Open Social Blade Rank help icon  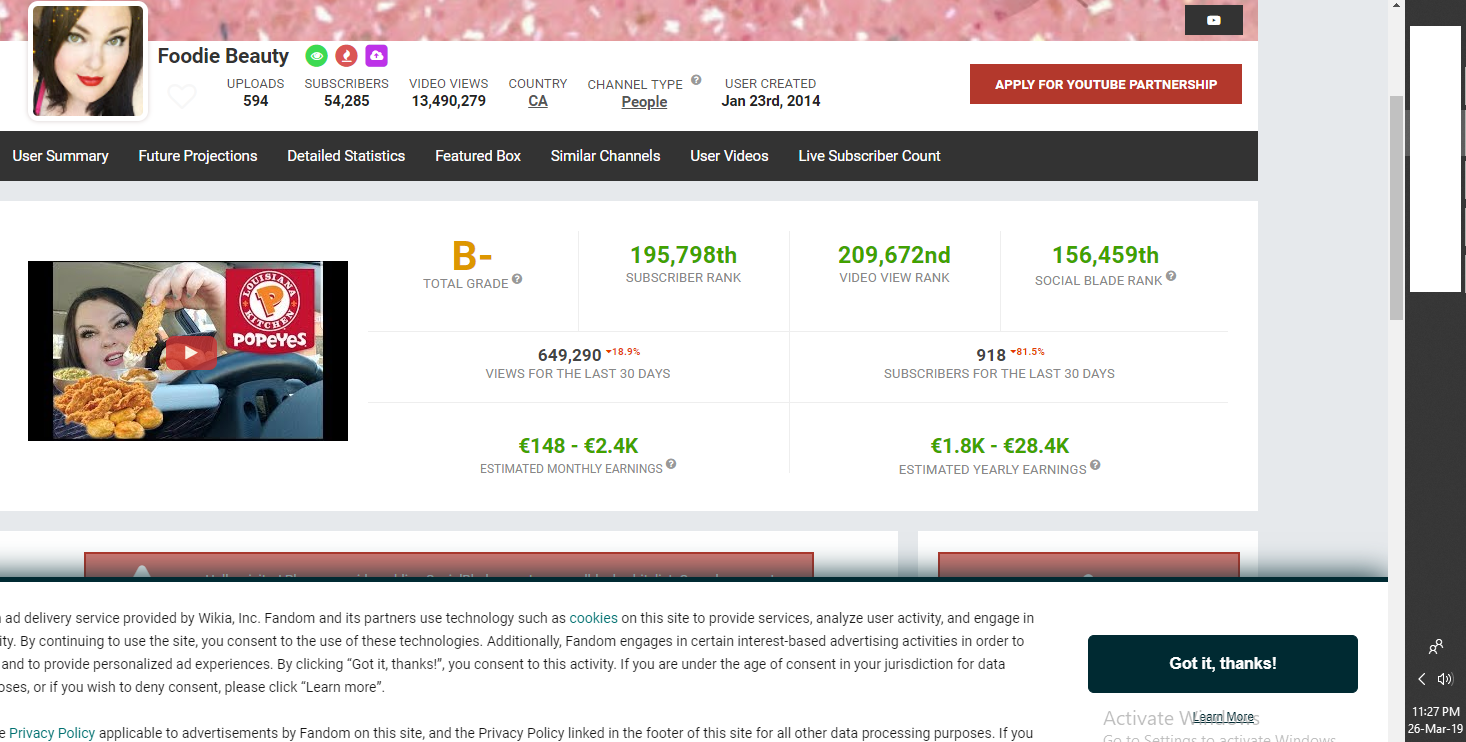1171,276
